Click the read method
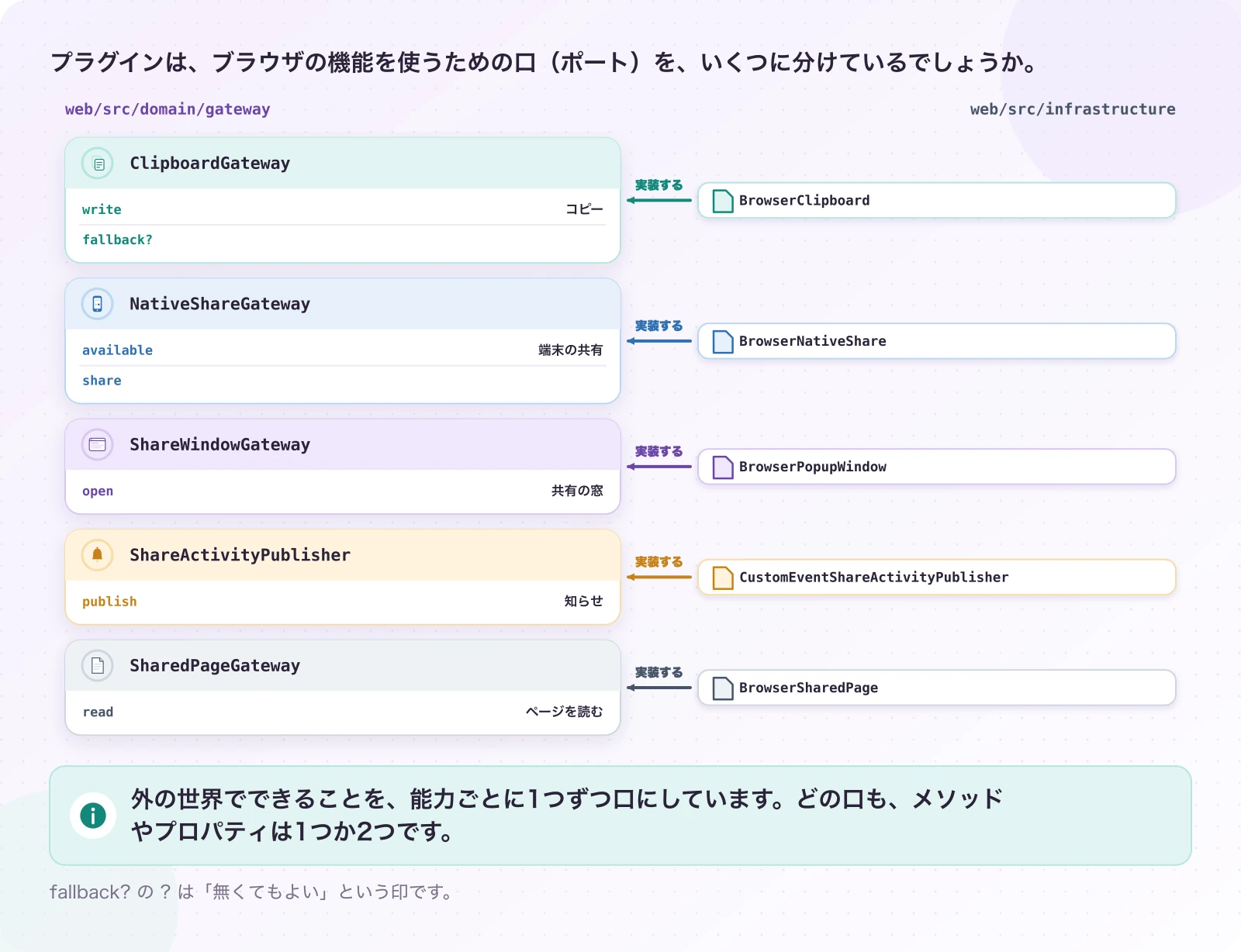Viewport: 1241px width, 952px height. pyautogui.click(x=98, y=712)
